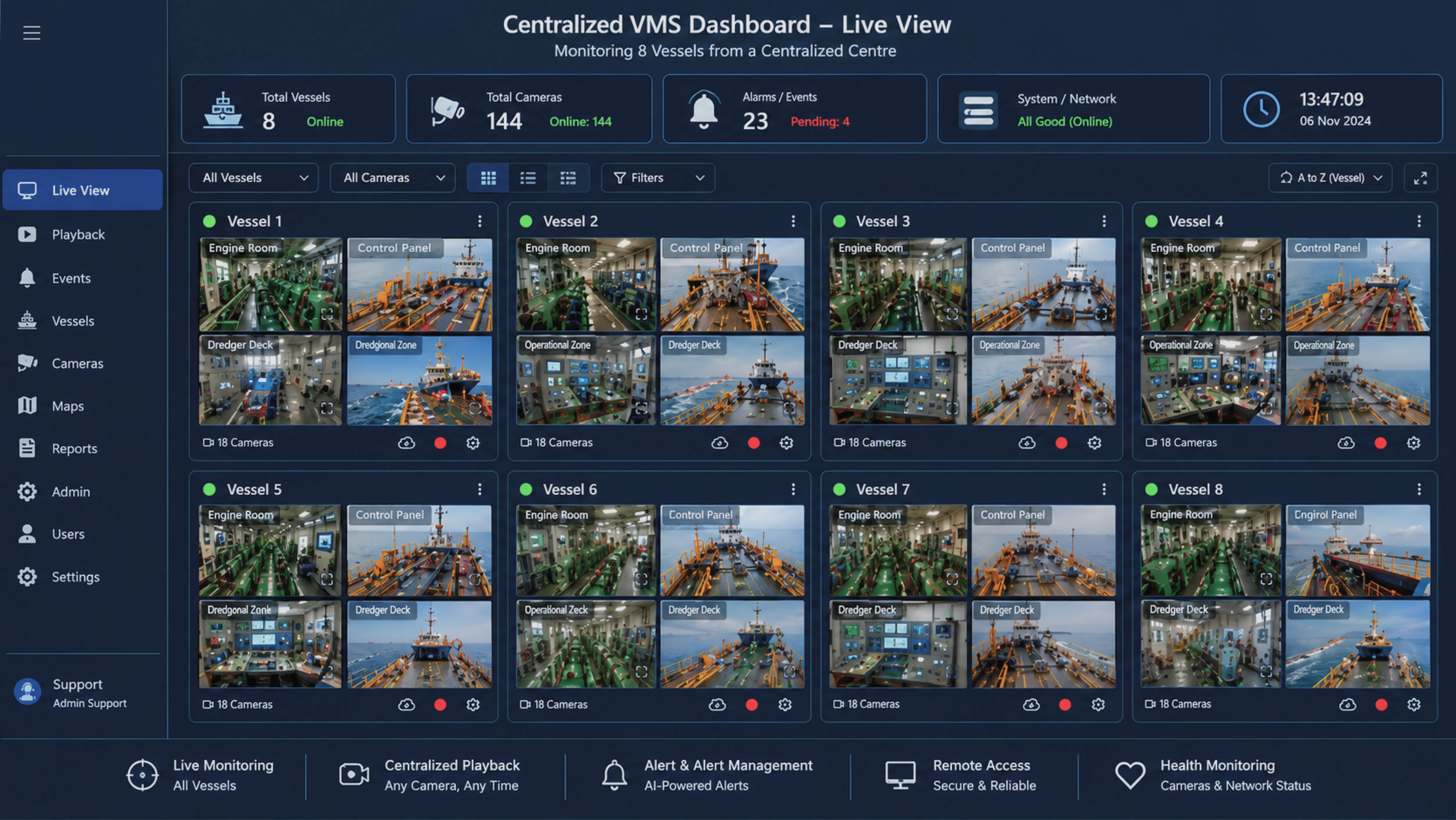Switch to list view layout
1456x820 pixels.
528,178
